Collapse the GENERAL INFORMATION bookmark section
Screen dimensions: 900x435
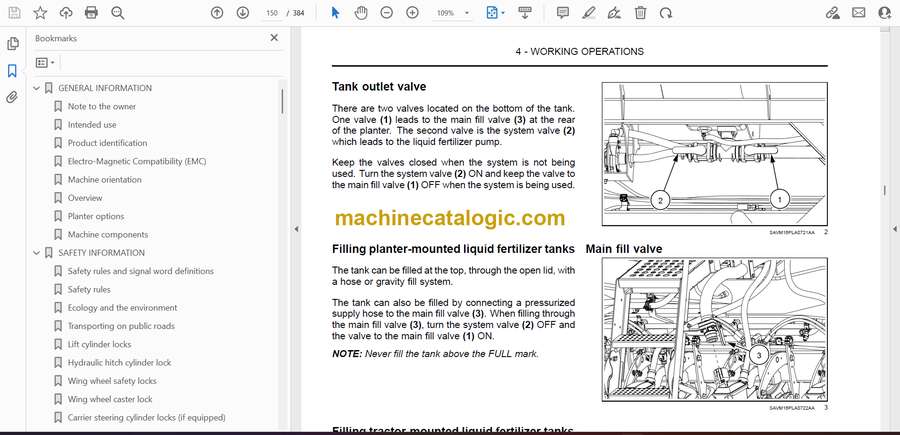pyautogui.click(x=37, y=88)
